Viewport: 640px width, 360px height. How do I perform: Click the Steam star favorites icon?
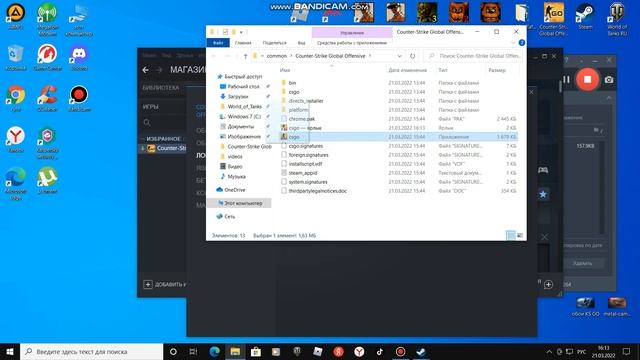pyautogui.click(x=543, y=194)
